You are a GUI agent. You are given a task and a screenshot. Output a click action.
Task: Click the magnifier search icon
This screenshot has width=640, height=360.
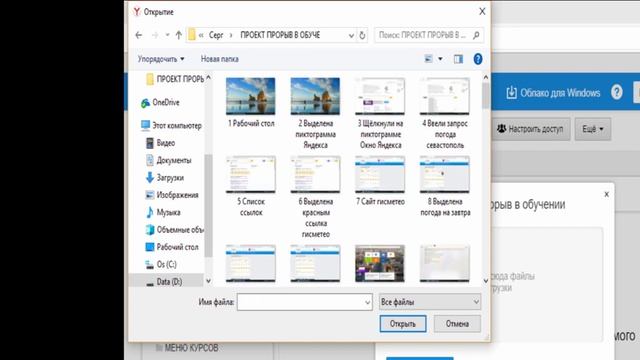pyautogui.click(x=476, y=35)
